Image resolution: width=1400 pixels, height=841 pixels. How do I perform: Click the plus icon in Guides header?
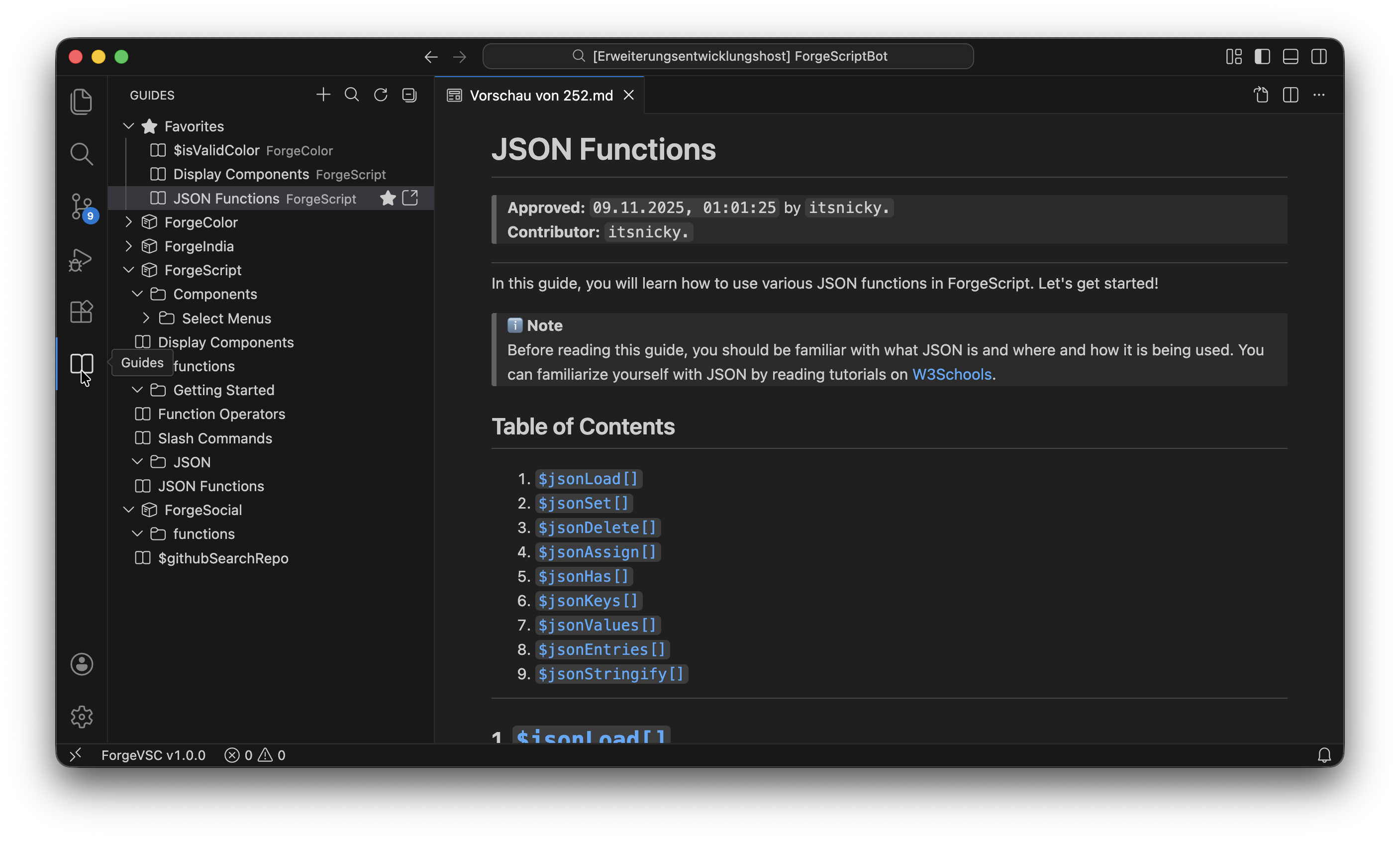pyautogui.click(x=323, y=95)
